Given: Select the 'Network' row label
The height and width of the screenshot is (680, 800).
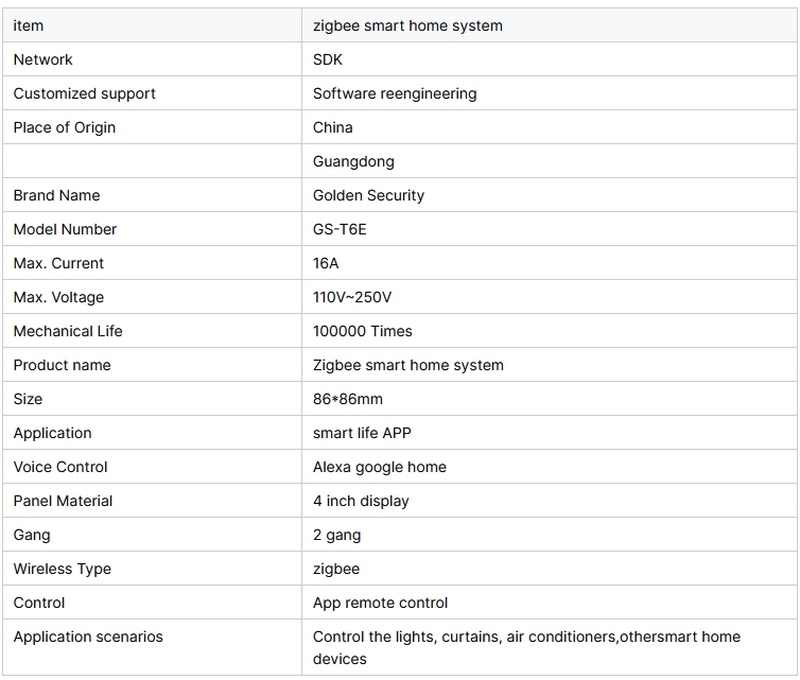Looking at the screenshot, I should tap(43, 59).
